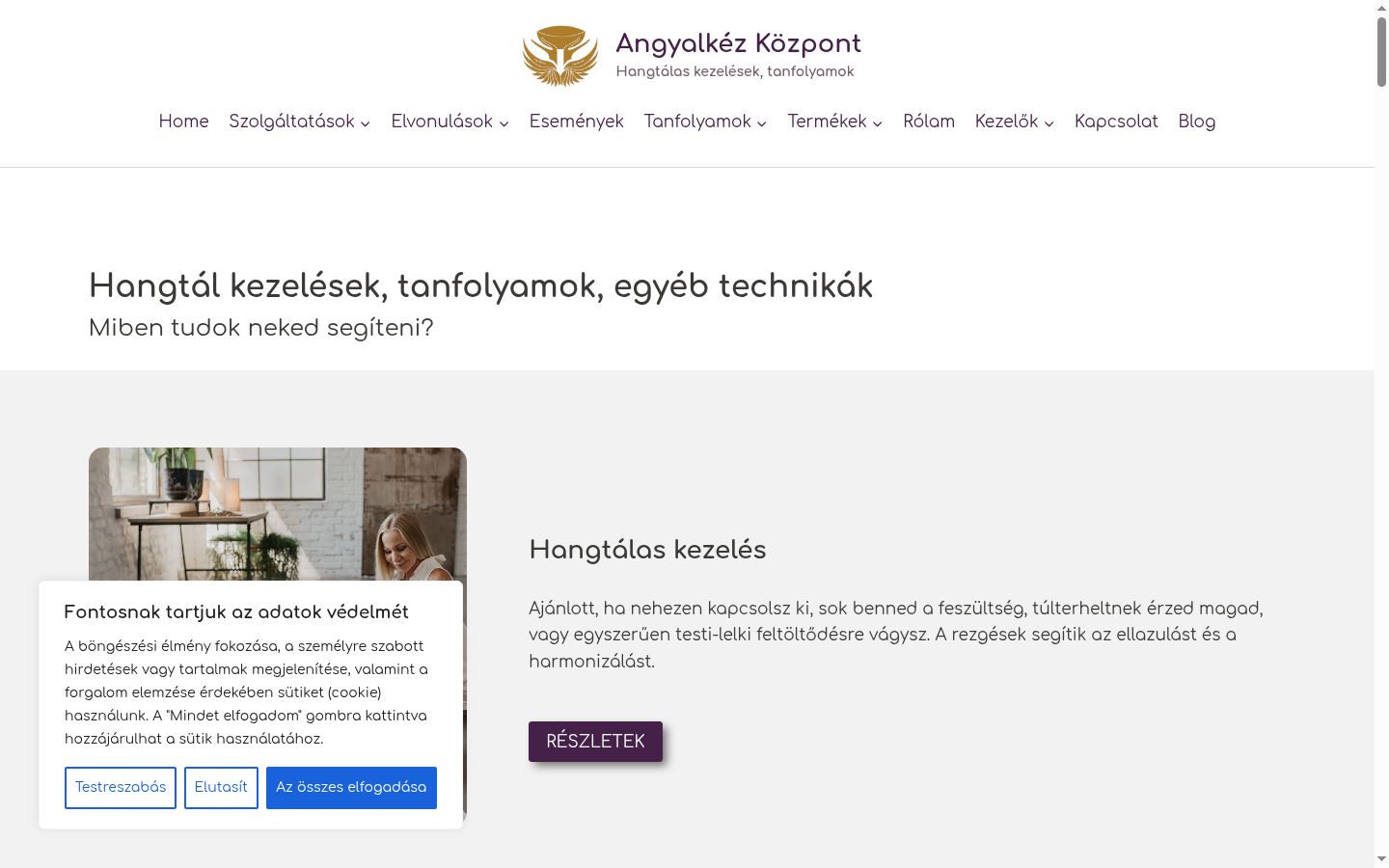Click the scrollbar up arrow
The image size is (1389, 868).
[x=1381, y=8]
